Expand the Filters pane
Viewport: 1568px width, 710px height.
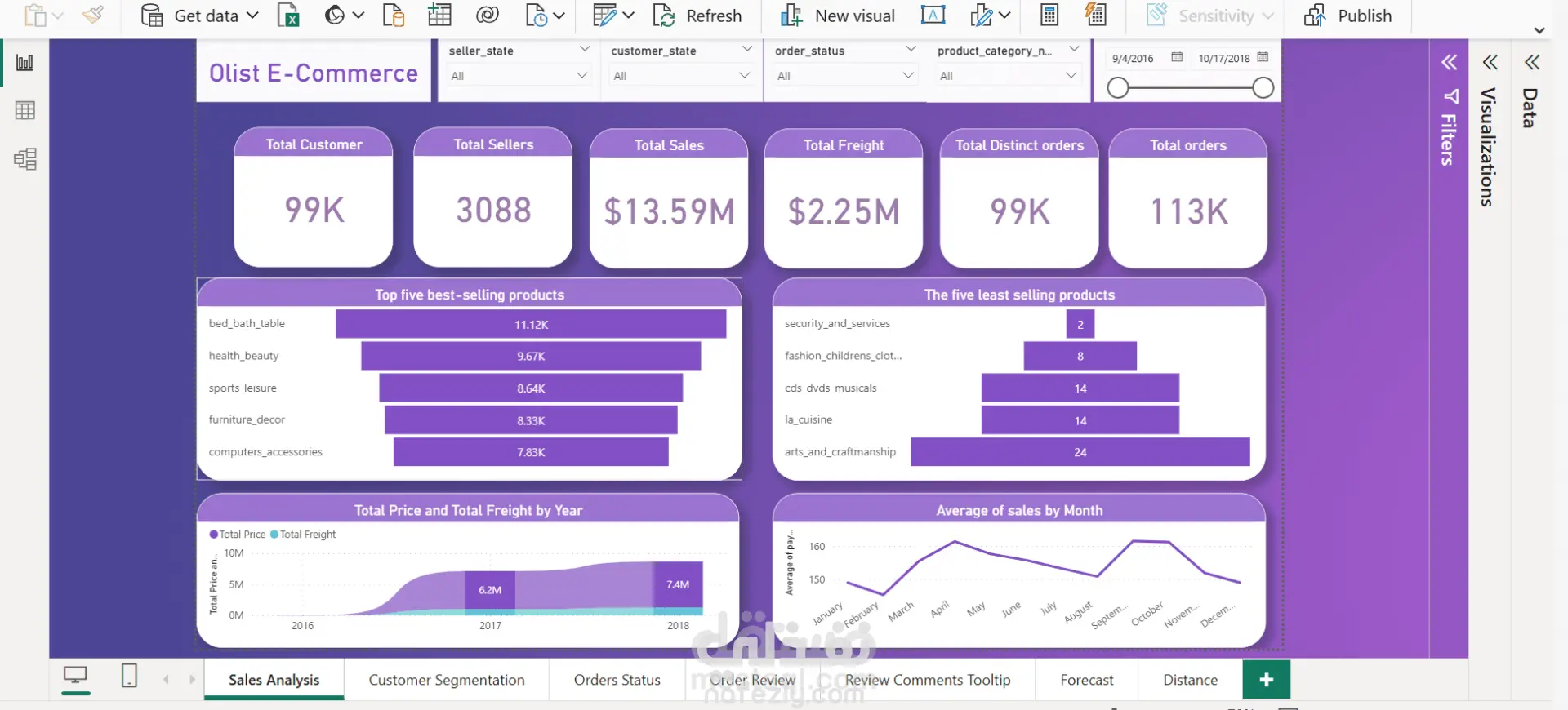pyautogui.click(x=1449, y=62)
